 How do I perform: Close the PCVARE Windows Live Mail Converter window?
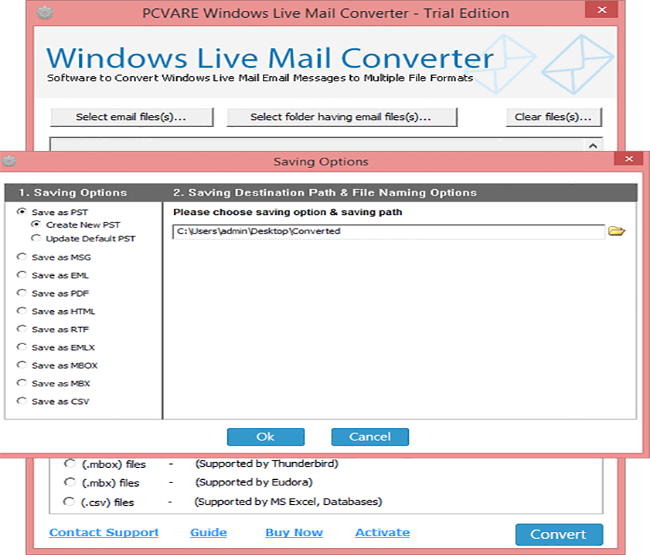coord(601,10)
